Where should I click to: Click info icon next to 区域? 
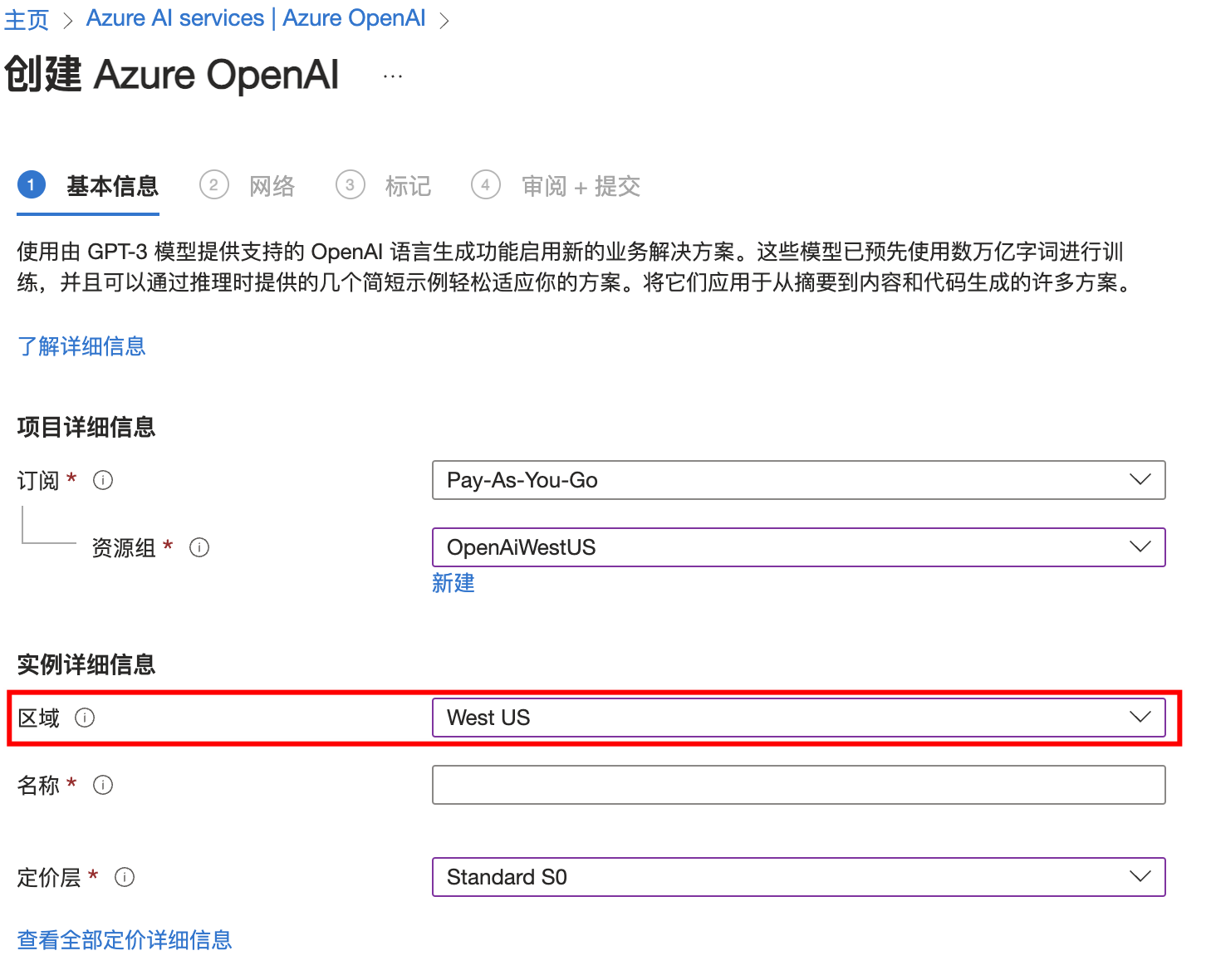coord(85,718)
